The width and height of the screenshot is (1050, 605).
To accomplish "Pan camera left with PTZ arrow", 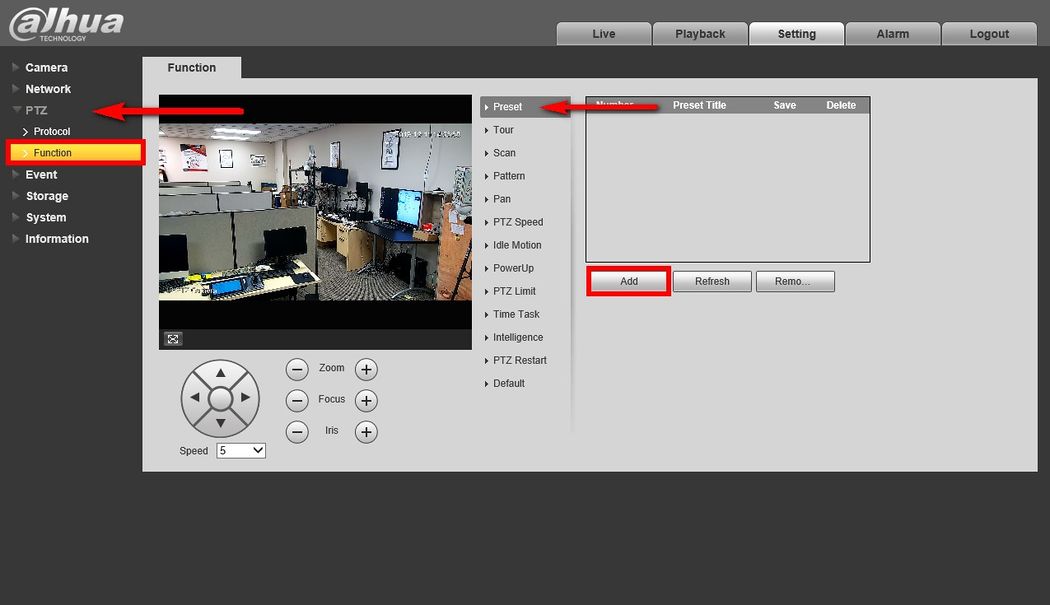I will (195, 398).
